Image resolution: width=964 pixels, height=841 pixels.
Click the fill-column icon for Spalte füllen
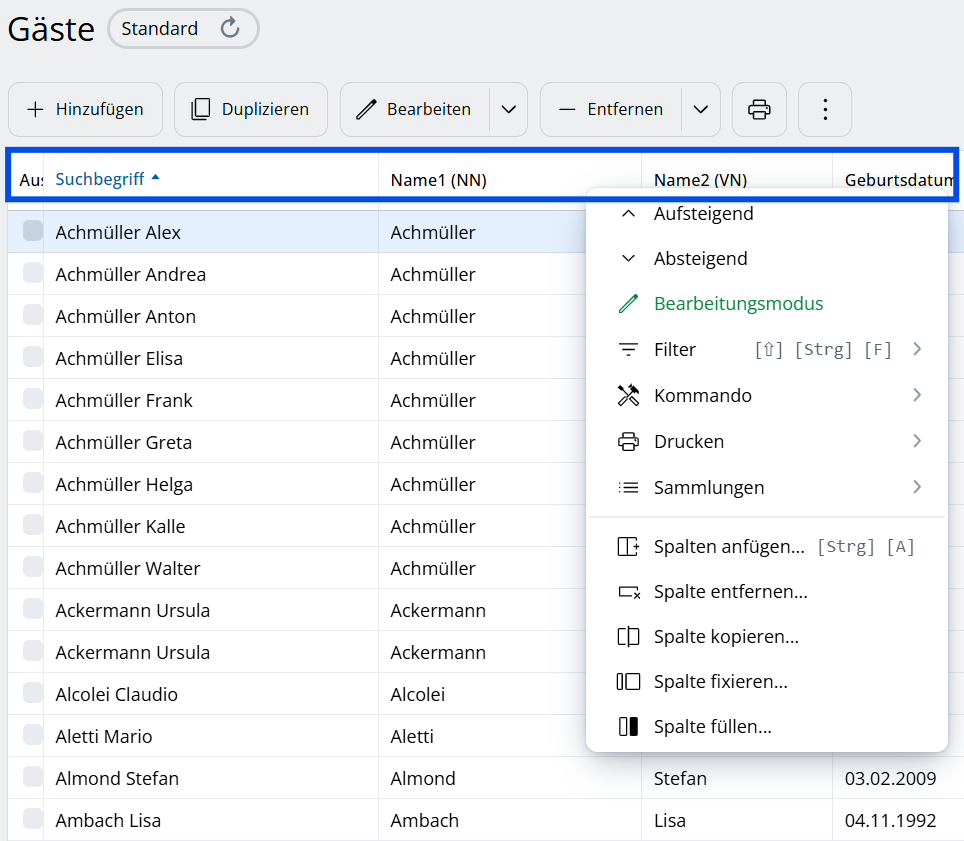click(628, 727)
